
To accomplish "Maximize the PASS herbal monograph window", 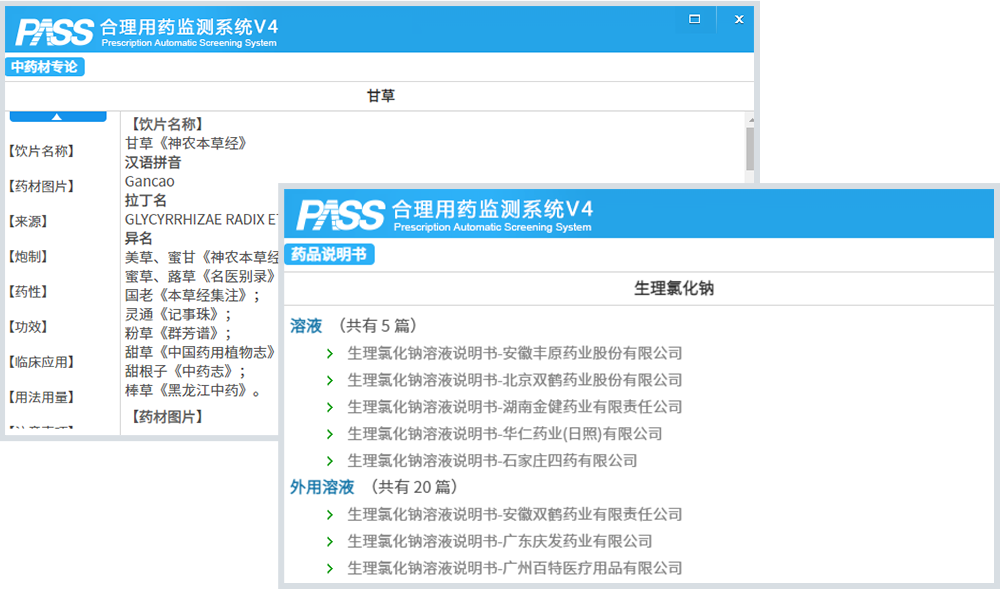I will (x=695, y=19).
